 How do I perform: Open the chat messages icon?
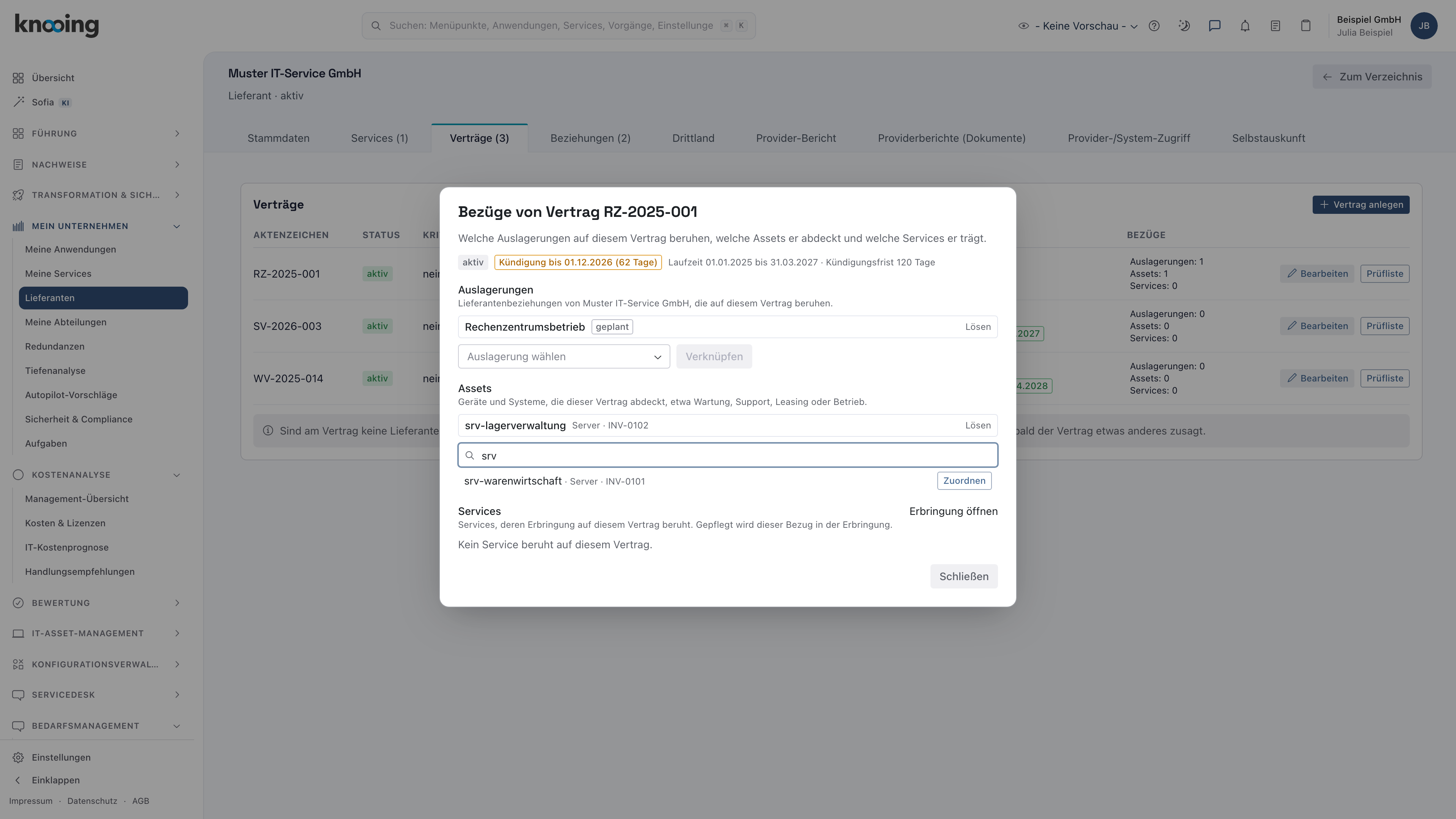point(1214,26)
